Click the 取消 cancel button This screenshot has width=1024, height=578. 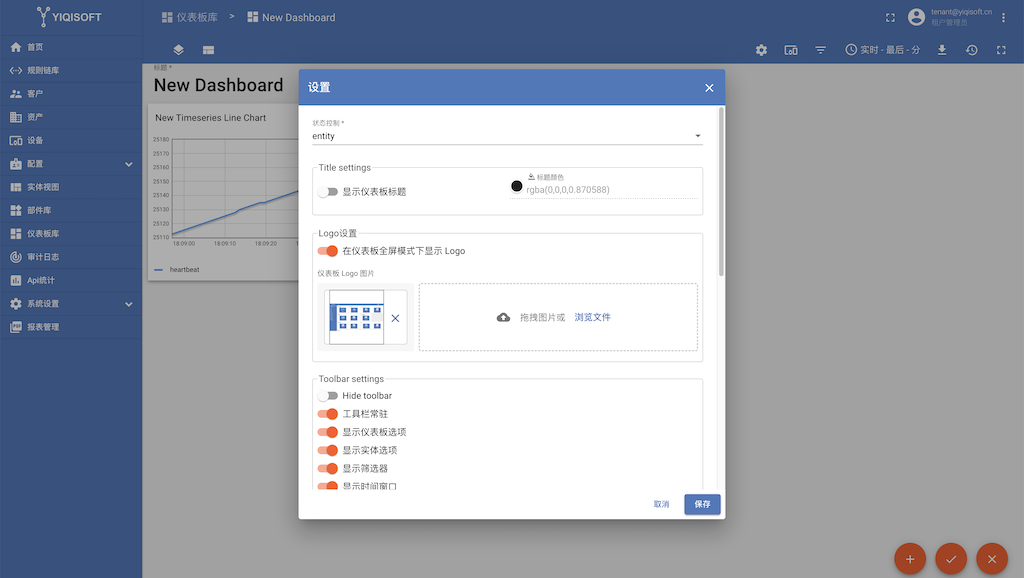[662, 504]
